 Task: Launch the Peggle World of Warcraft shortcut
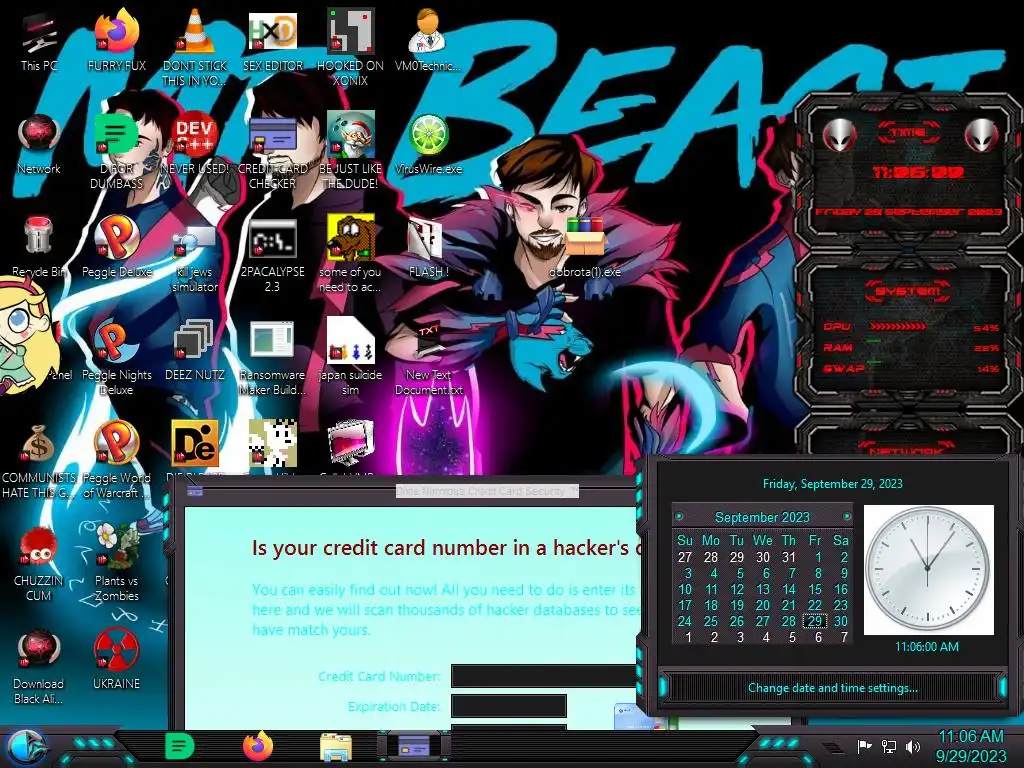[x=116, y=461]
